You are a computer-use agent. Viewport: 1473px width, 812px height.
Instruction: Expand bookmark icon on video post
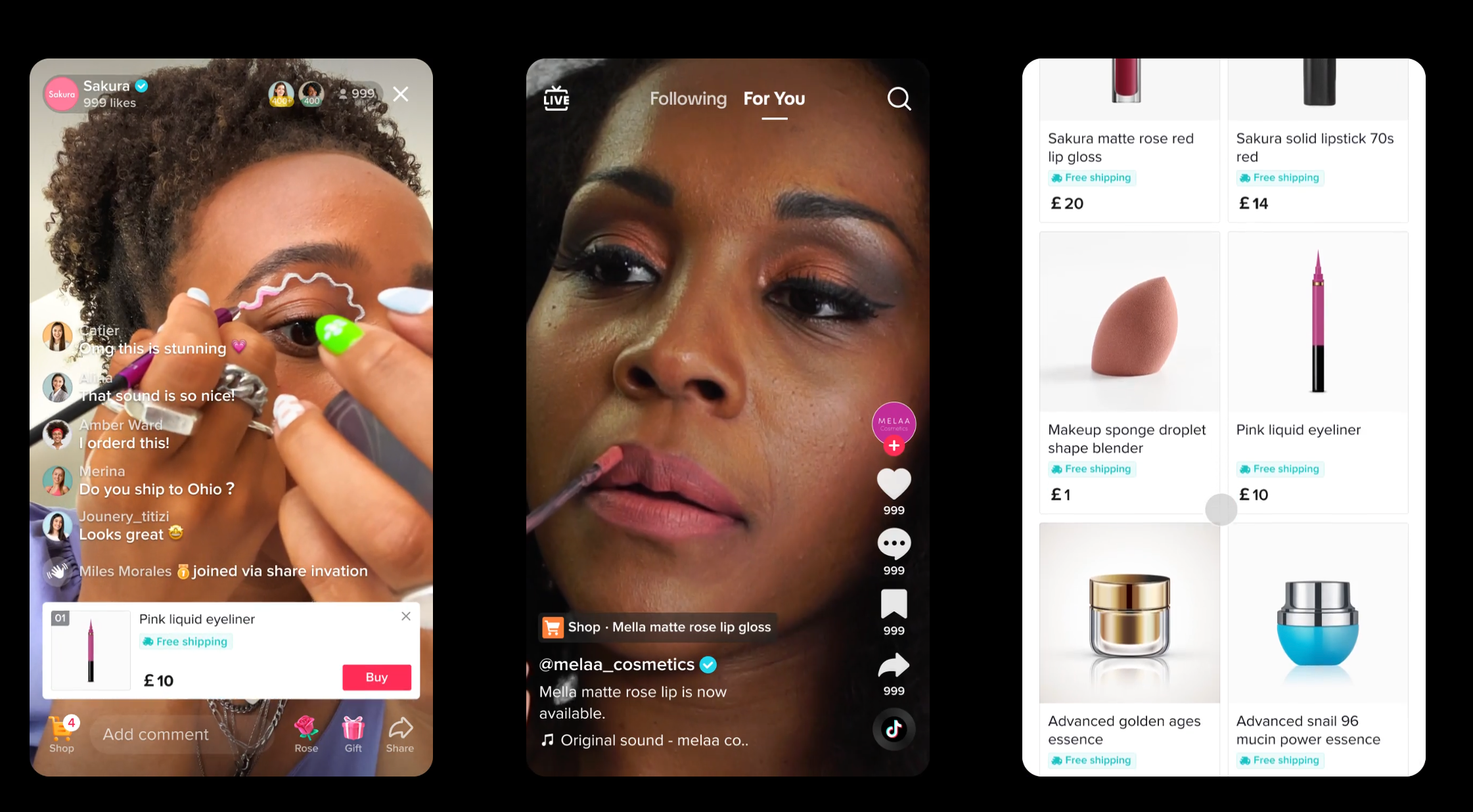[x=893, y=607]
